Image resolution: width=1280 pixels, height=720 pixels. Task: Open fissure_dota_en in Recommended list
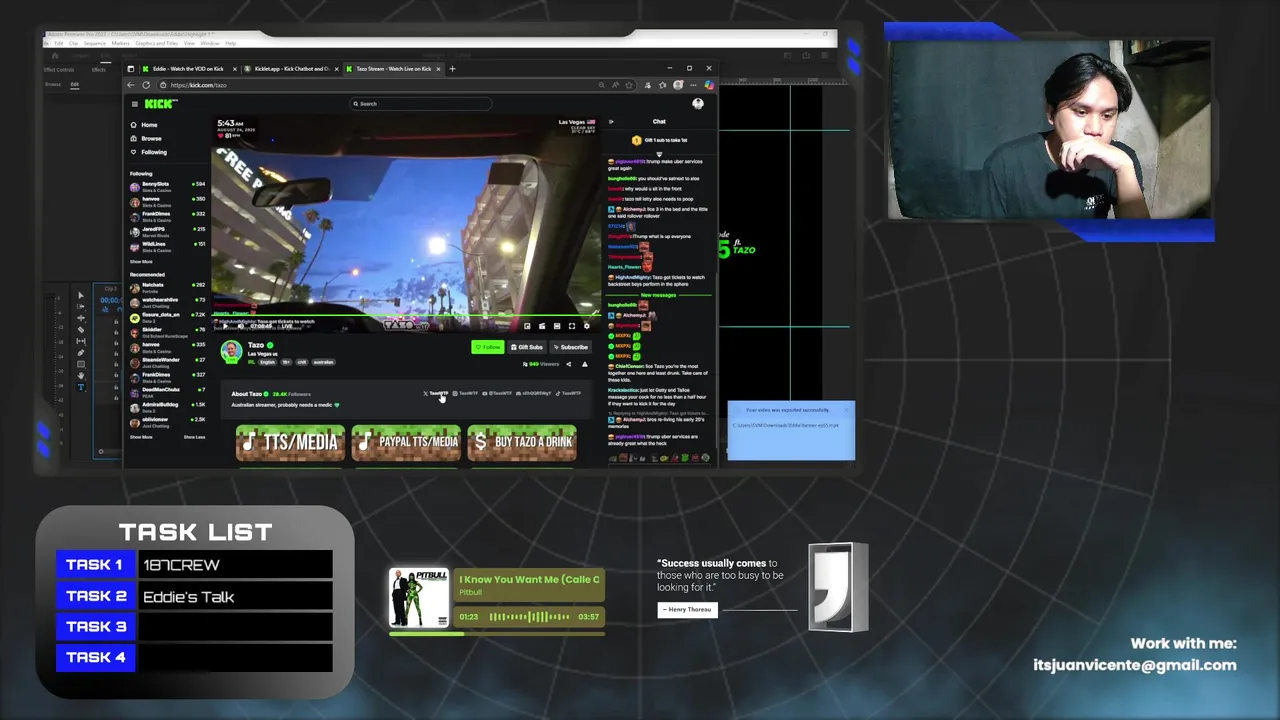168,319
